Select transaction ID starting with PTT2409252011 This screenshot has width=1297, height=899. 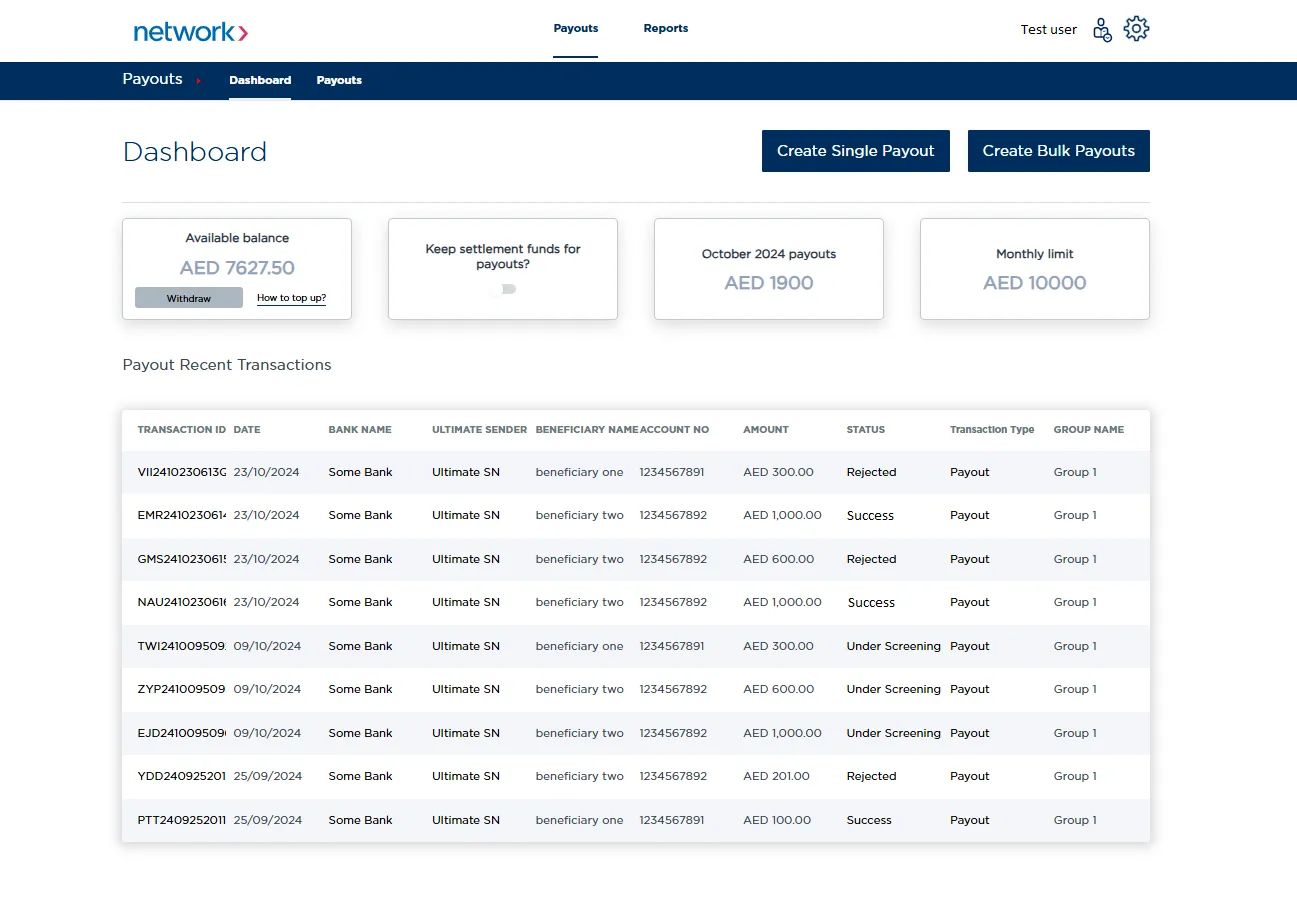(182, 820)
